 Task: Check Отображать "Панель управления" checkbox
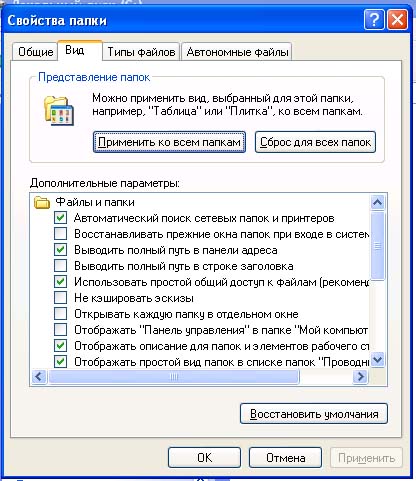coord(60,330)
